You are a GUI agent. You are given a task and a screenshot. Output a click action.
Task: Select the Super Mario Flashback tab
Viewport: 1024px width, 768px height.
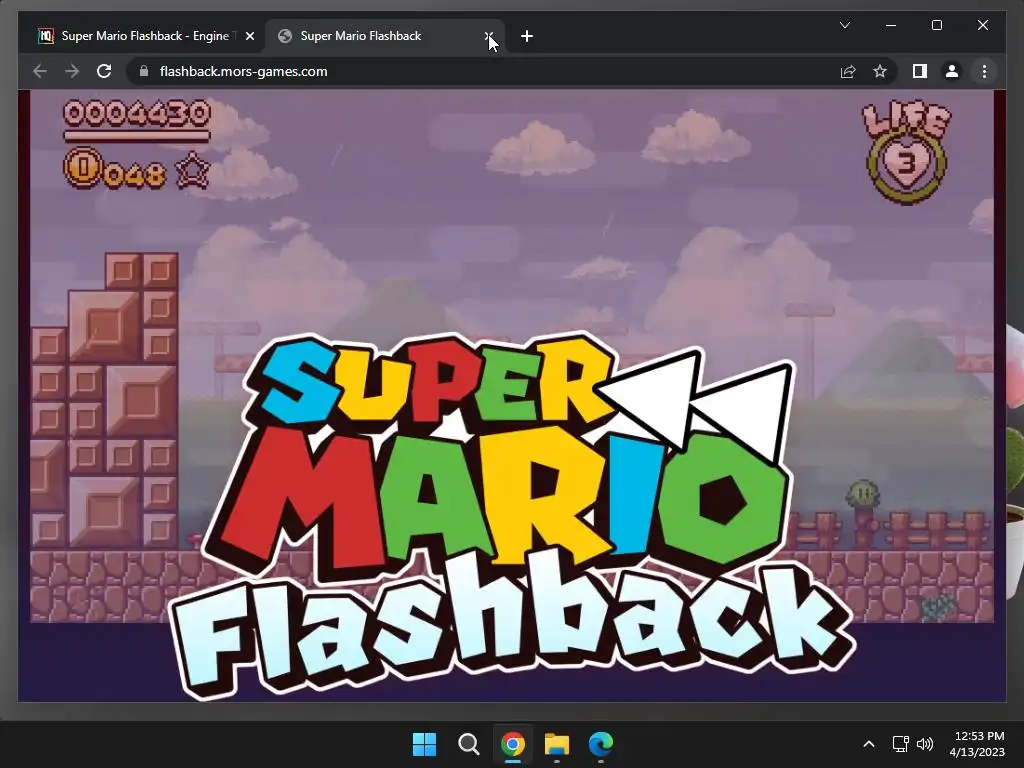[385, 36]
